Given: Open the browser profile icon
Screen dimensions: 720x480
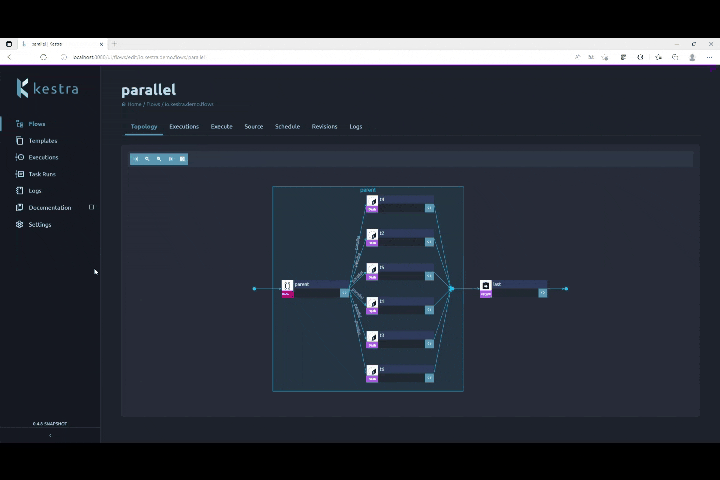Looking at the screenshot, I should 692,57.
